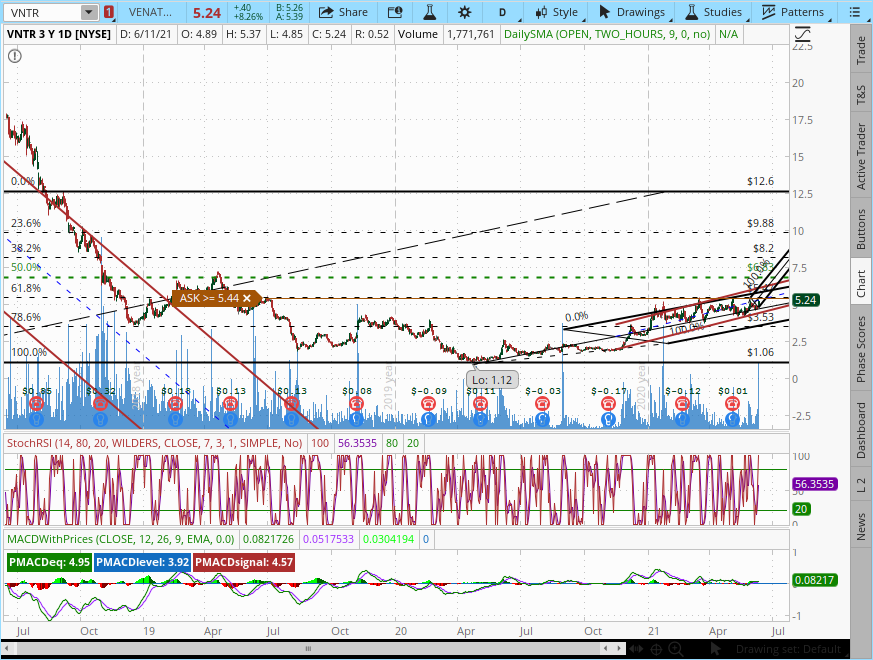Open the Drawings menu
The height and width of the screenshot is (660, 873).
[x=631, y=12]
